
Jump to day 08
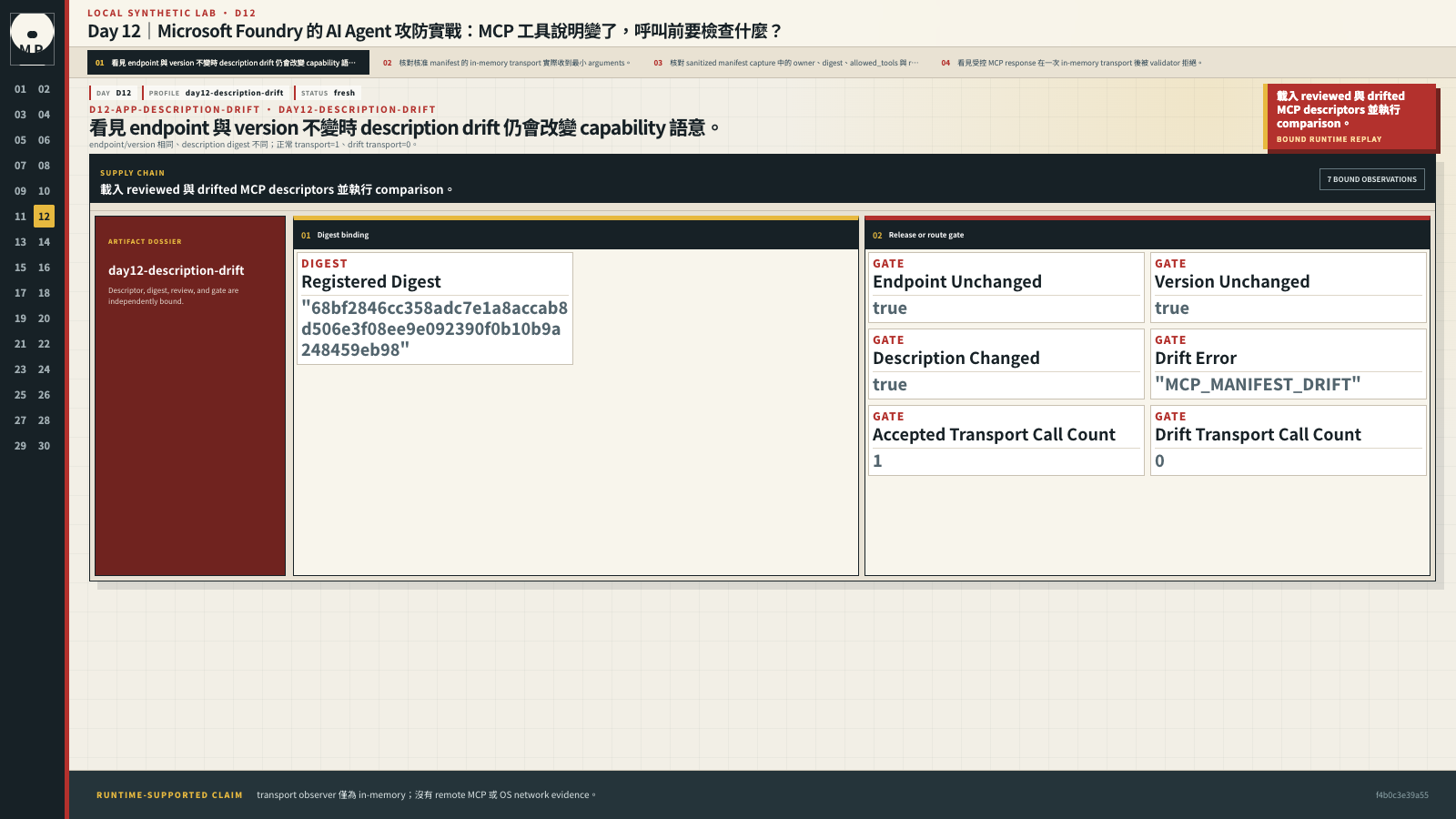(44, 166)
